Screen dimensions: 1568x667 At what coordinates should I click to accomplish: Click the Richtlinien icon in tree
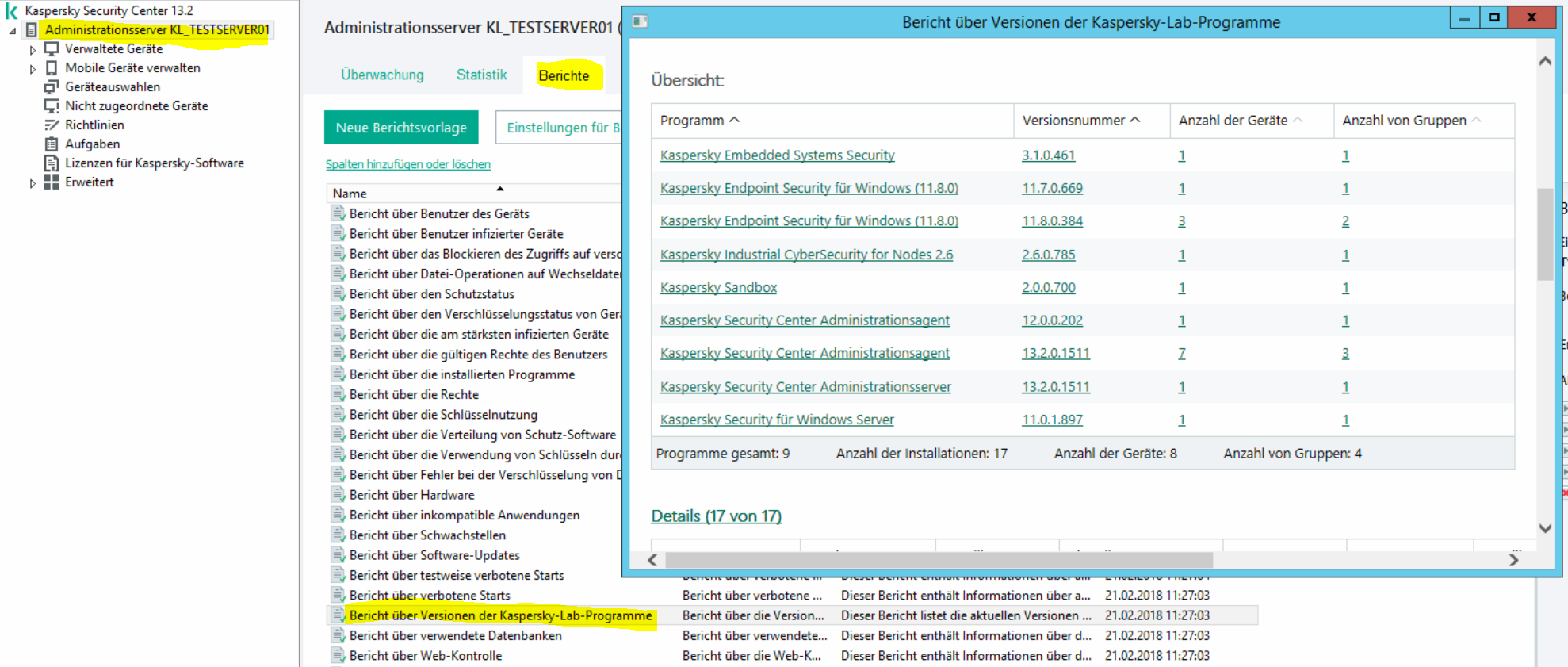pyautogui.click(x=52, y=125)
